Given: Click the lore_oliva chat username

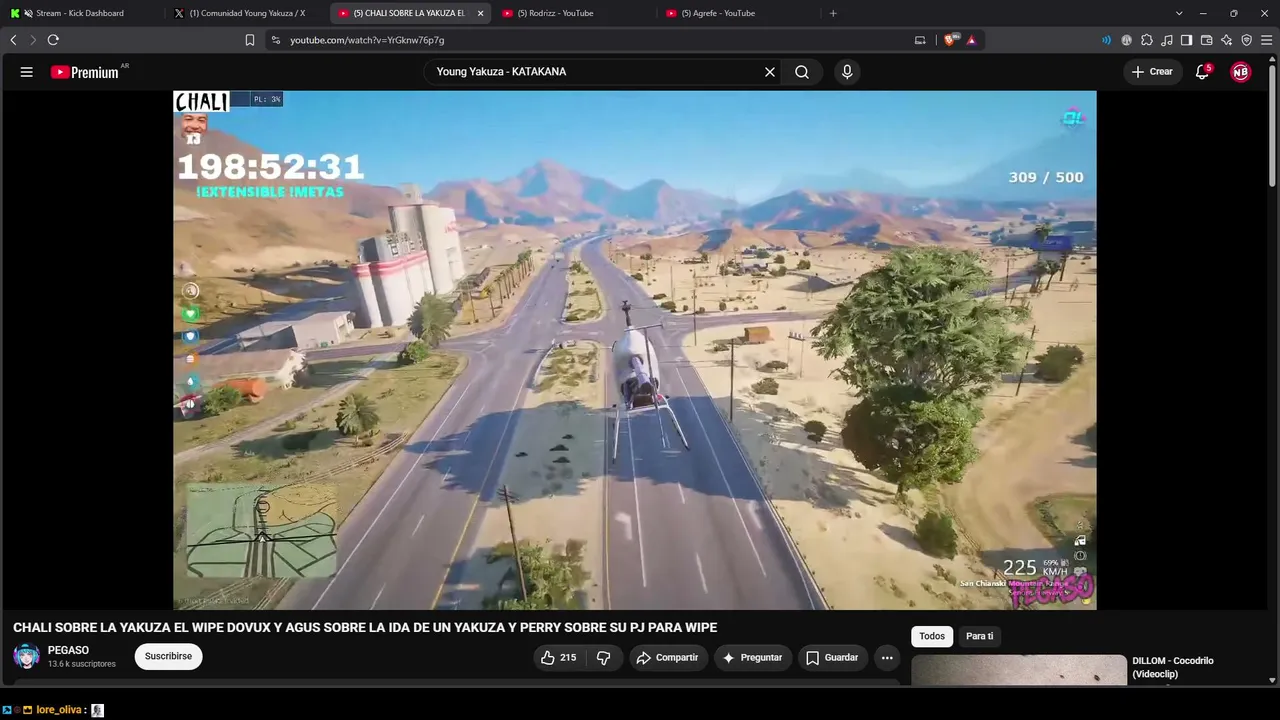Looking at the screenshot, I should [59, 710].
